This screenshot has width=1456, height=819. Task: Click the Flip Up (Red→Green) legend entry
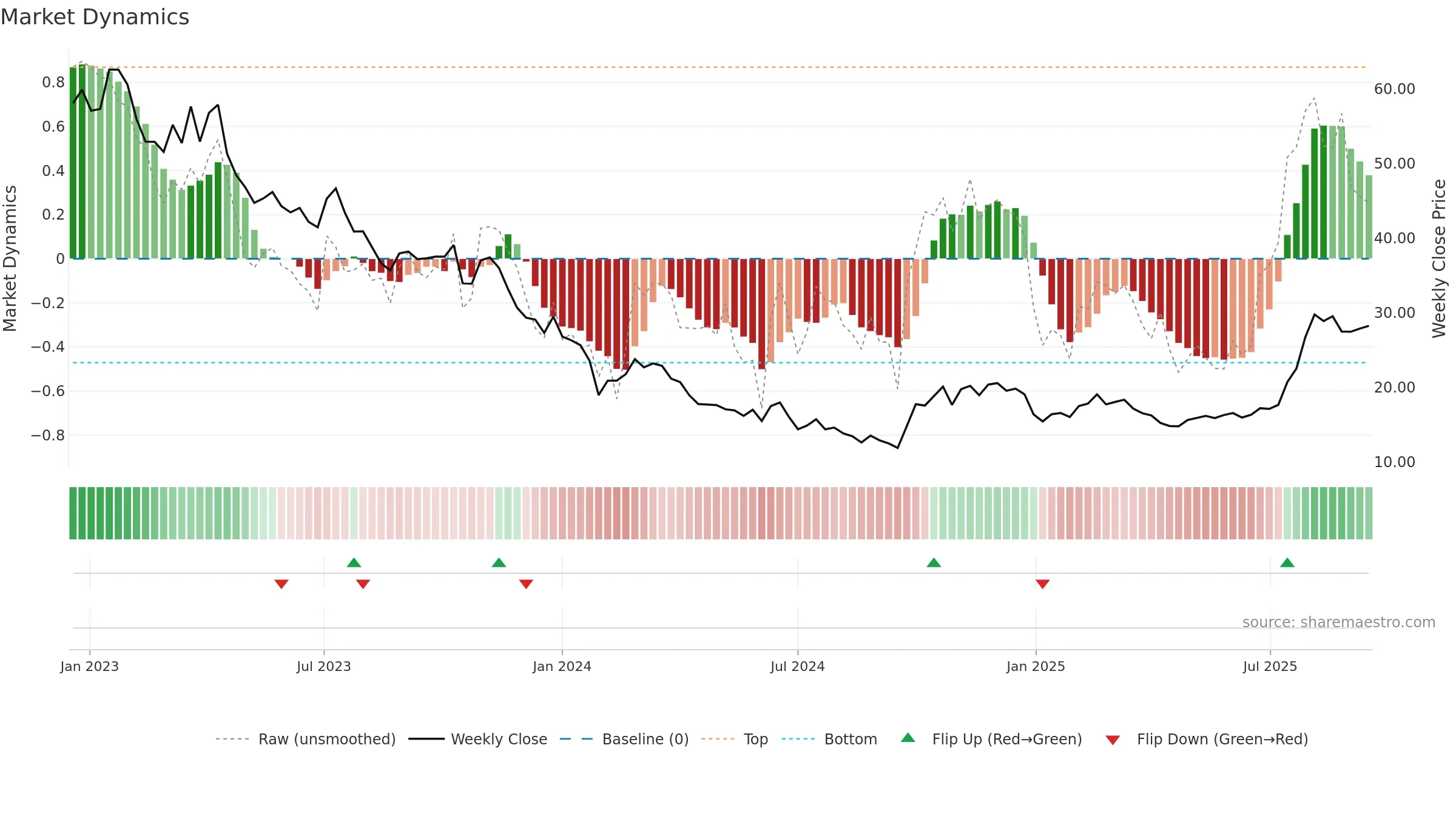pos(992,739)
